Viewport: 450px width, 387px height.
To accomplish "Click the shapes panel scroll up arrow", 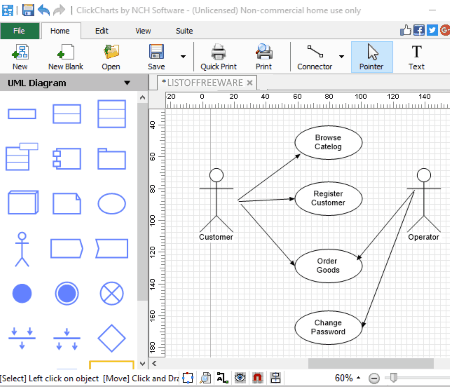I will (142, 98).
